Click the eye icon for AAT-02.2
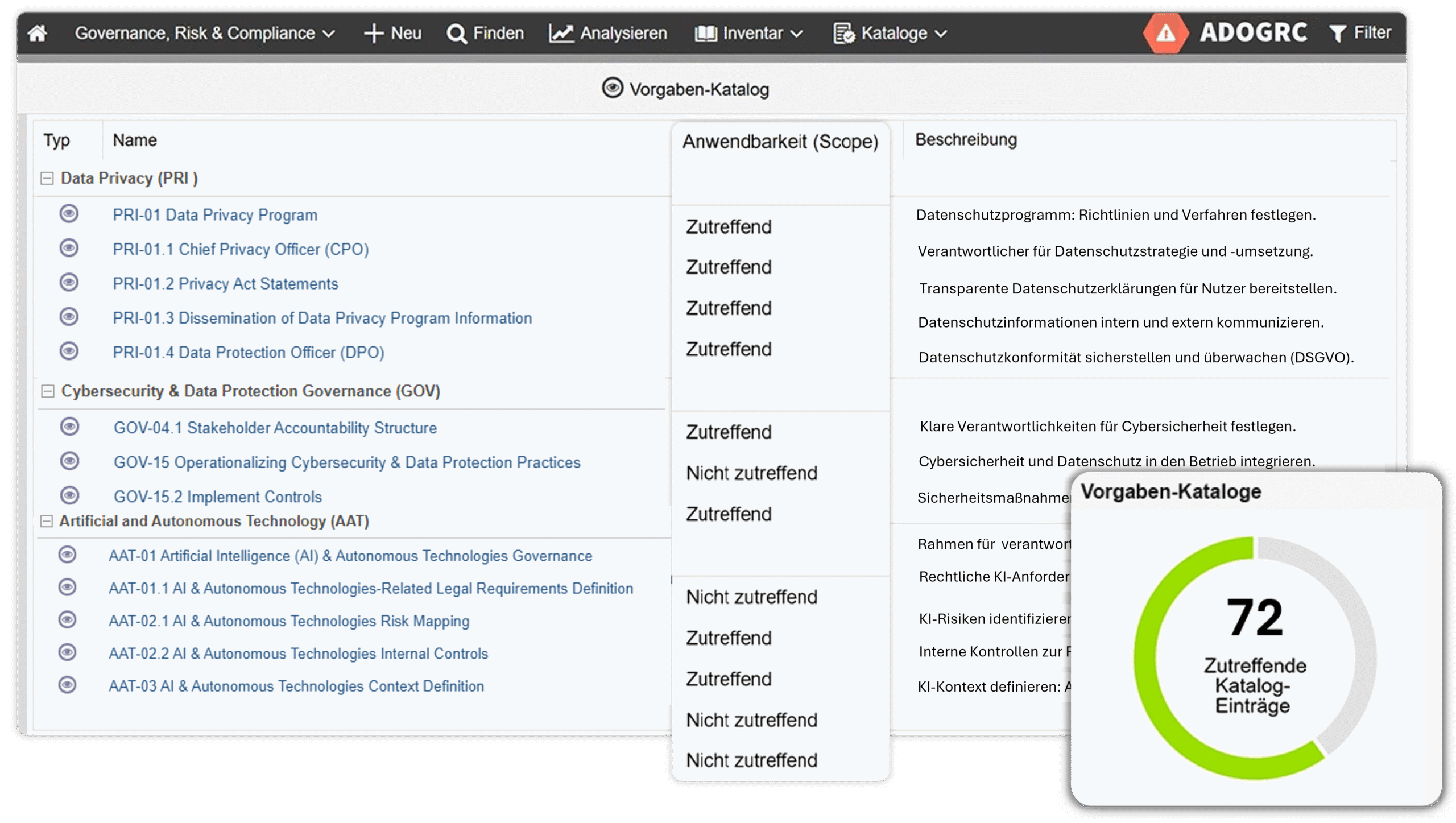Screen dimensions: 1456x823 click(68, 652)
